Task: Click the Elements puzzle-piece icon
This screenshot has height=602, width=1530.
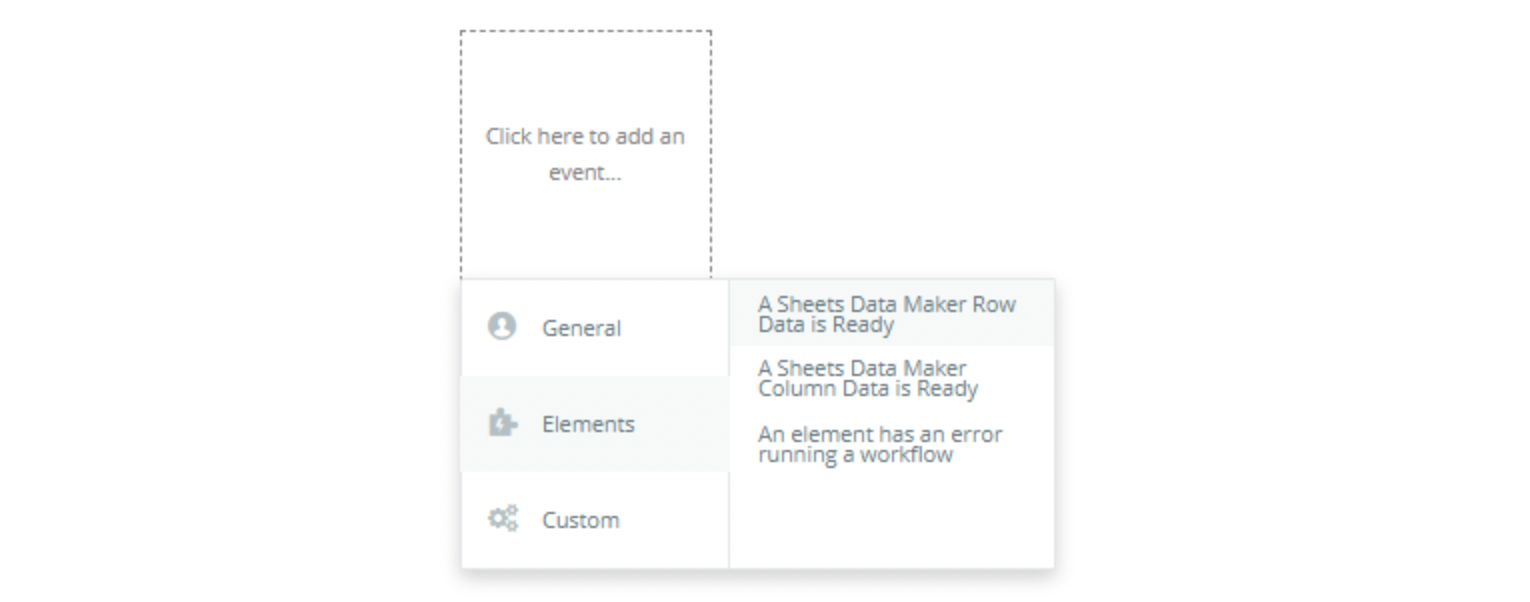Action: 502,423
